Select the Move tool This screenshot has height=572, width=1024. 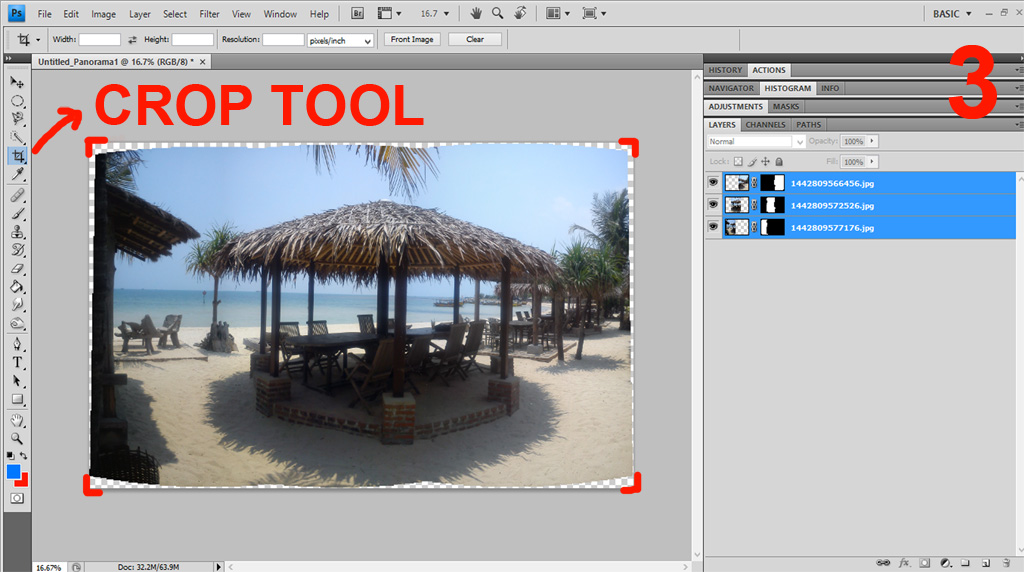click(17, 82)
